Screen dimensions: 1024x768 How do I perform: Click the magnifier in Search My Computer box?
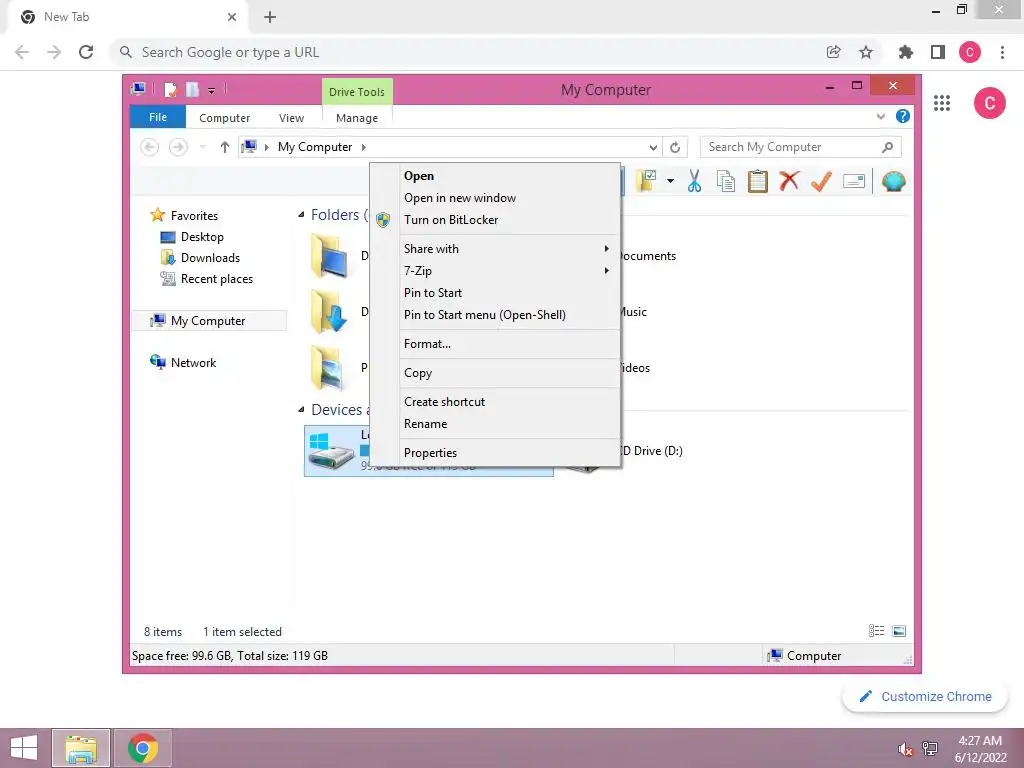tap(887, 147)
